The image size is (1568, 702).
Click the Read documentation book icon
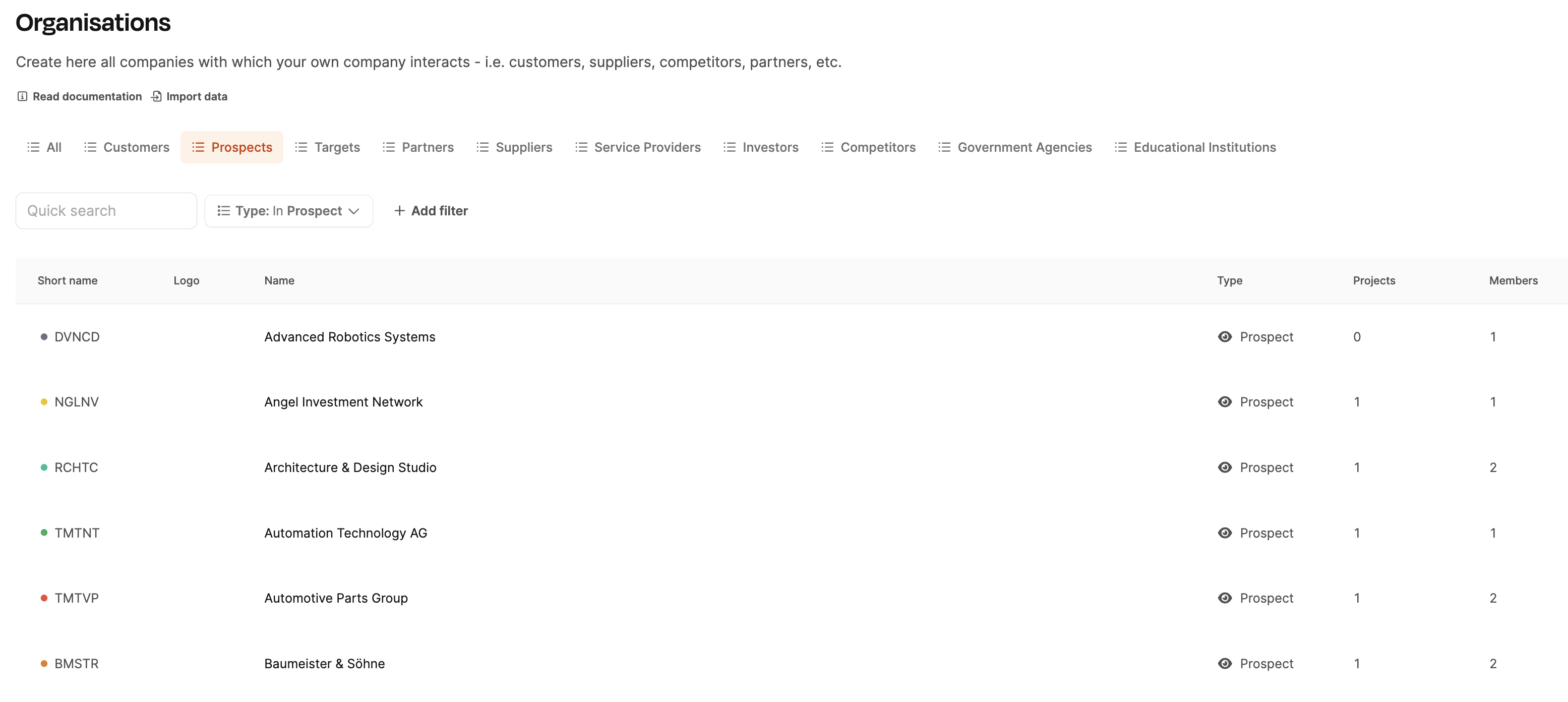tap(23, 96)
